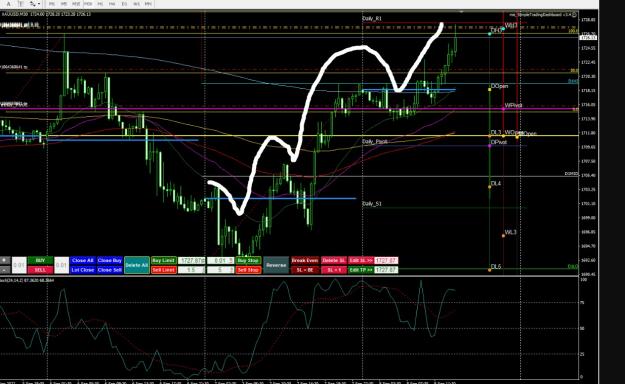This screenshot has width=625, height=384.
Task: Click the teal Delete All button
Action: tap(137, 265)
